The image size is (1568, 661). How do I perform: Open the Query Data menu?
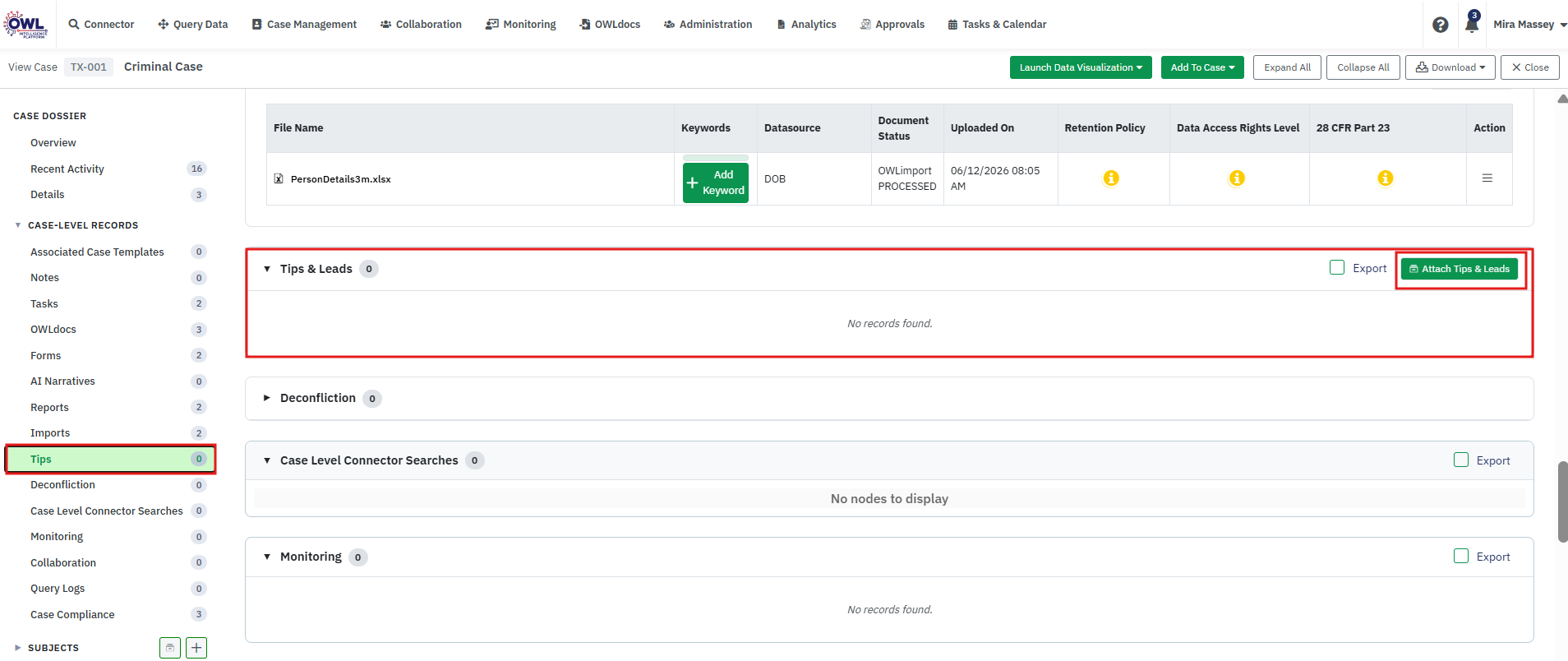click(x=193, y=25)
